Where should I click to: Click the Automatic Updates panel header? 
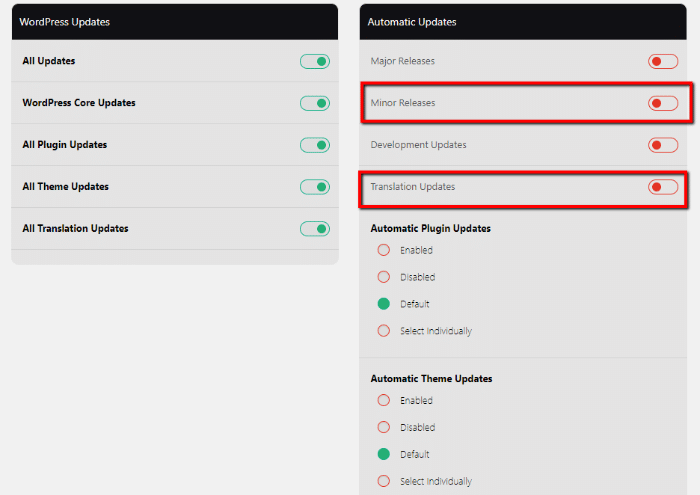tap(523, 22)
